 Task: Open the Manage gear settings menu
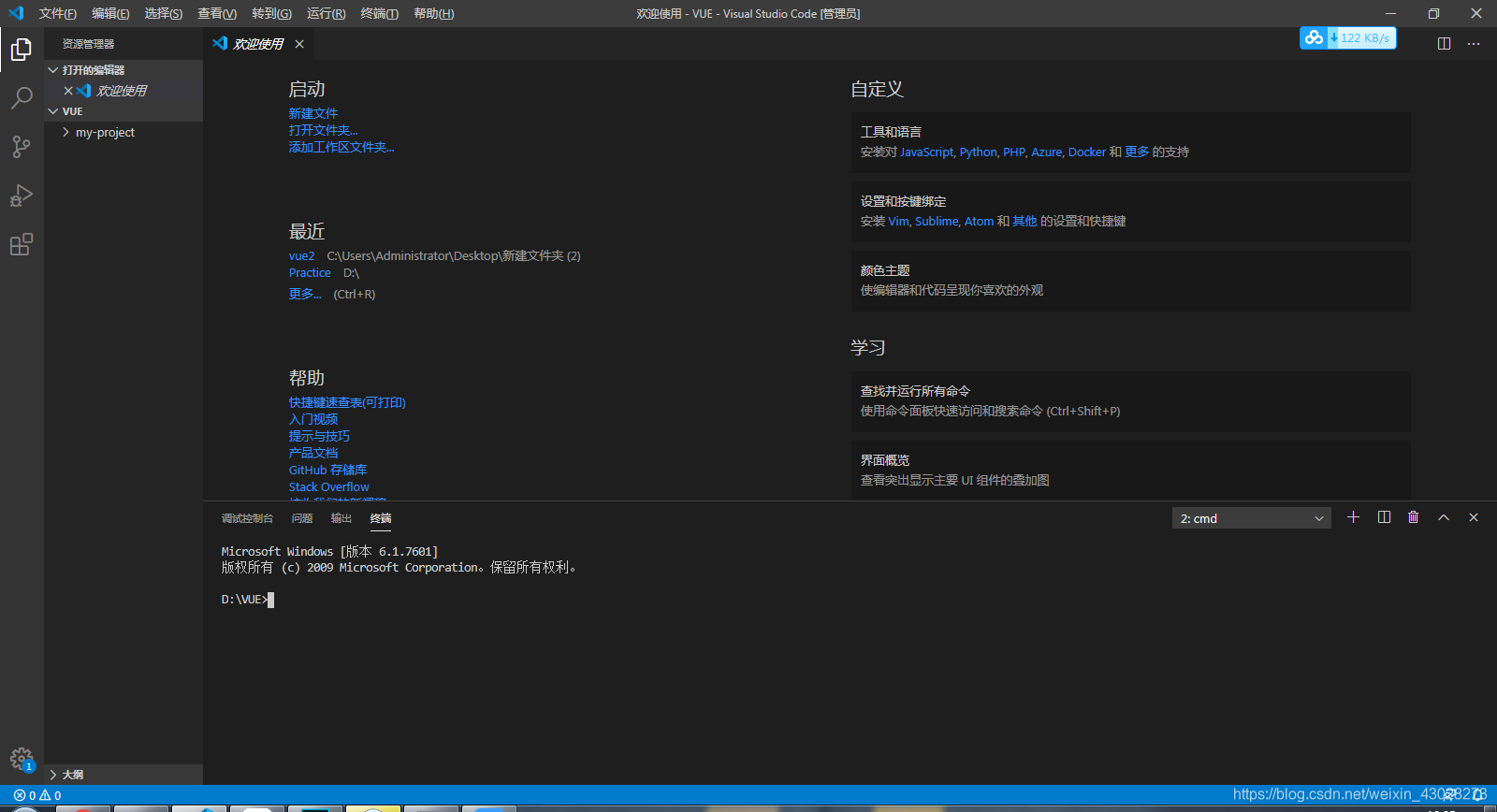click(x=22, y=759)
